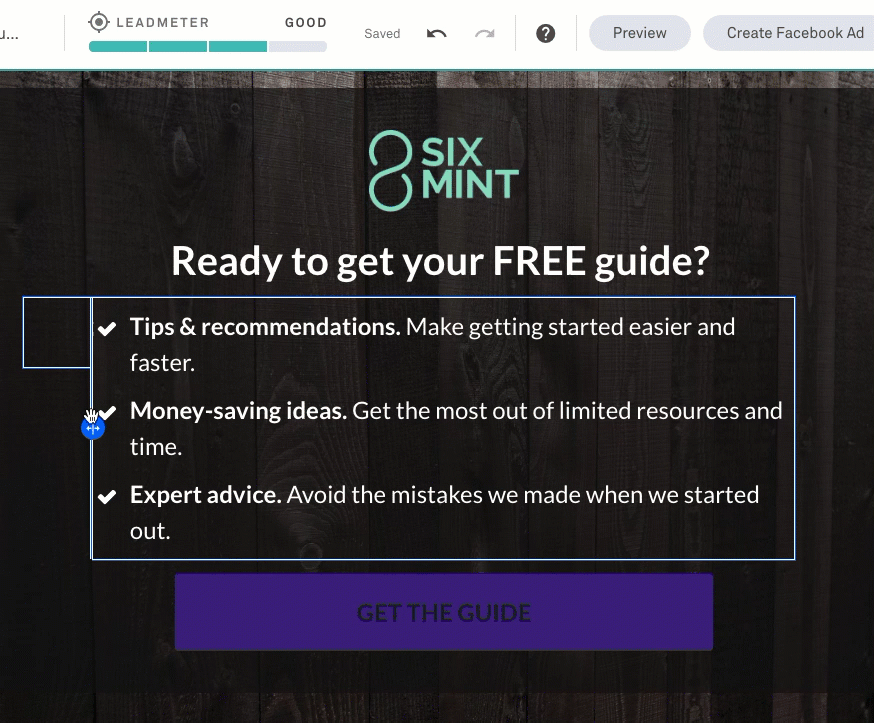Screen dimensions: 874x723
Task: Click the Leadmeter target icon
Action: pyautogui.click(x=99, y=22)
